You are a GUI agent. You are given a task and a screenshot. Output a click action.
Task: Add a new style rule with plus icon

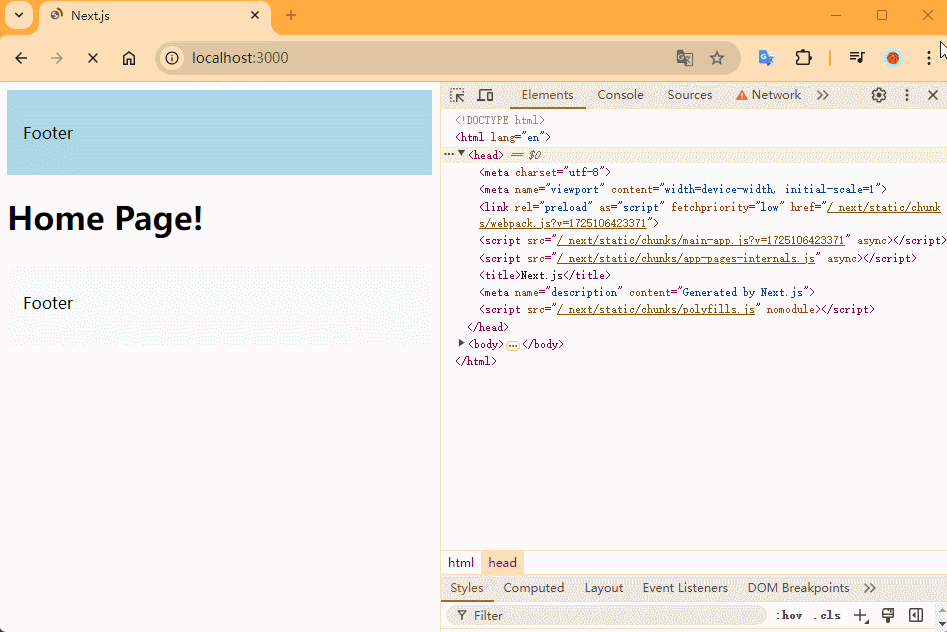tap(860, 615)
